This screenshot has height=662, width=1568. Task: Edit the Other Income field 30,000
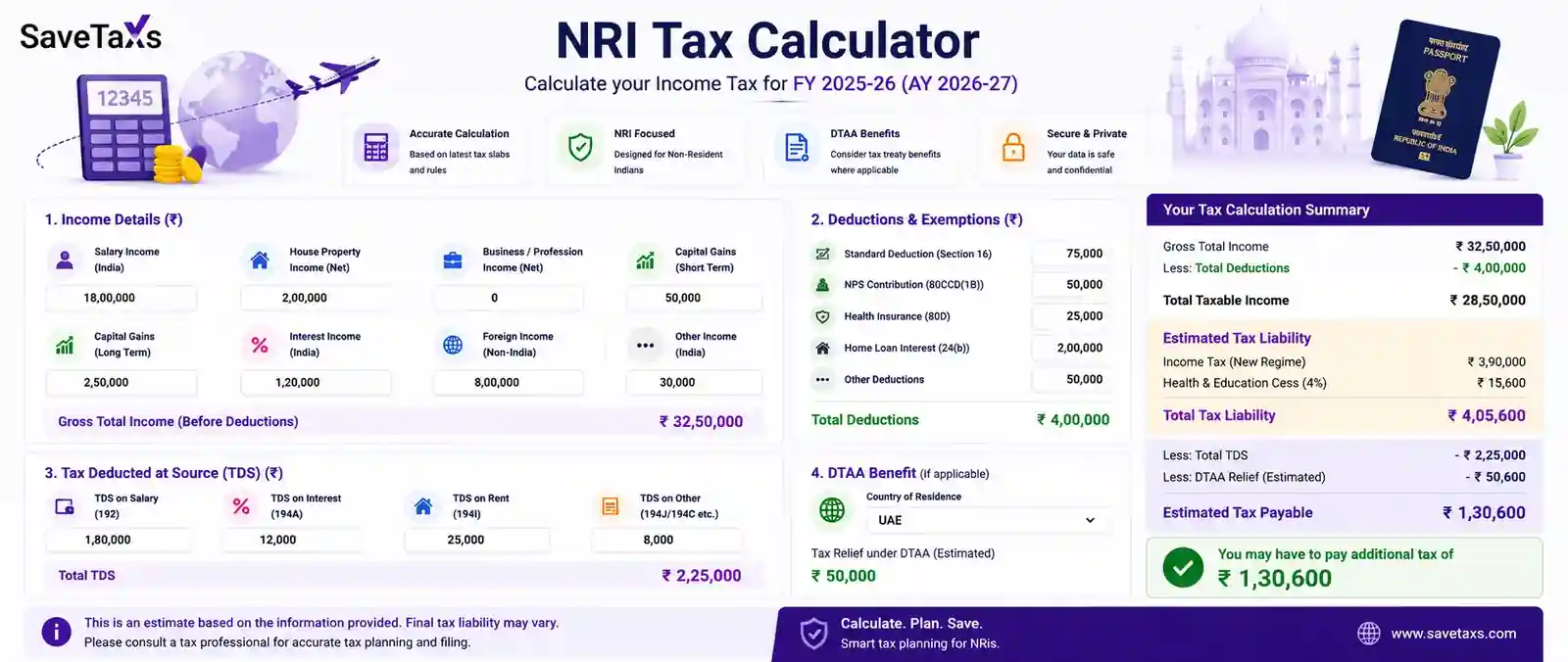click(x=694, y=383)
